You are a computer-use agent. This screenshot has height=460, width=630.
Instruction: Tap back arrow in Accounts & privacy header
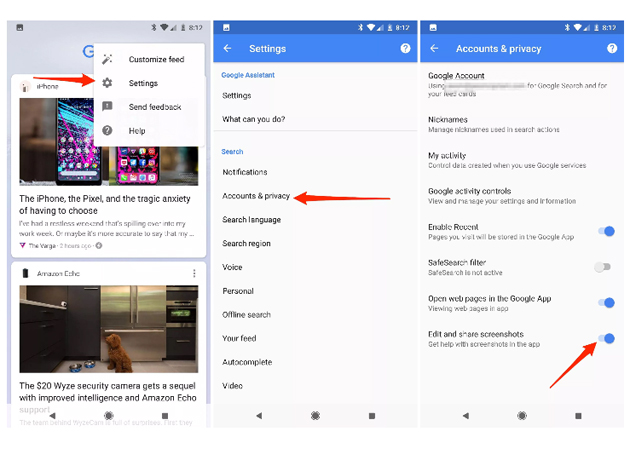(435, 48)
